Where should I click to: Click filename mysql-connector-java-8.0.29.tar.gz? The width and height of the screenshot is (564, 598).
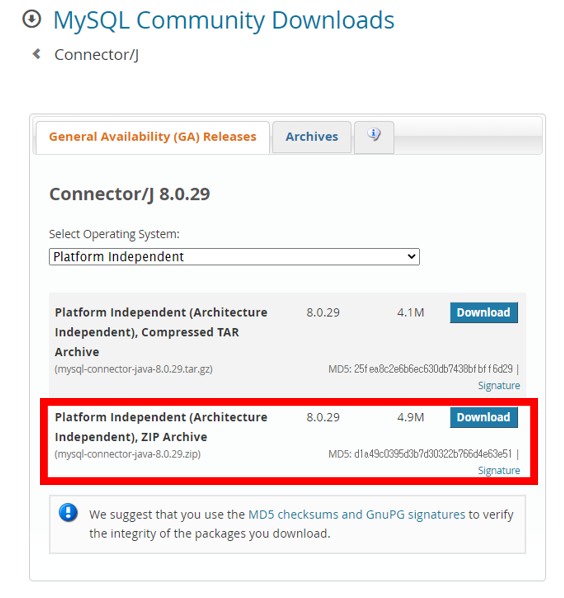point(133,369)
